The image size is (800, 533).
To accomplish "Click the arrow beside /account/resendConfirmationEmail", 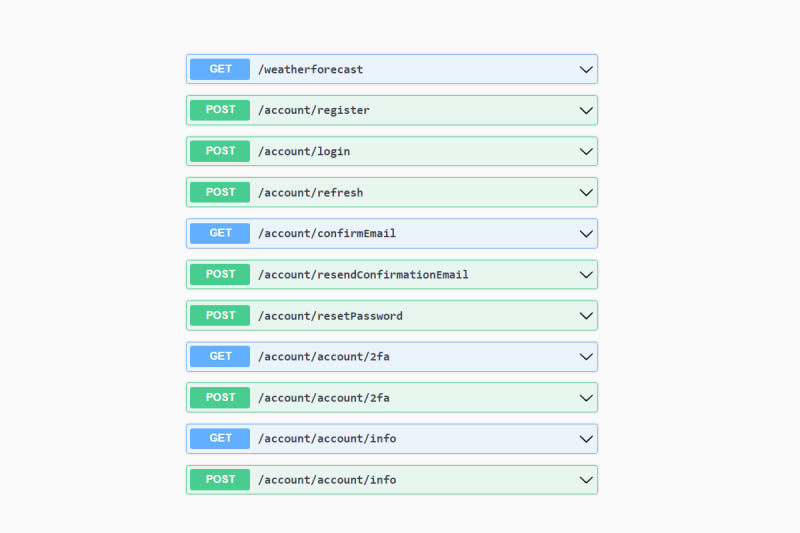I will pos(586,274).
